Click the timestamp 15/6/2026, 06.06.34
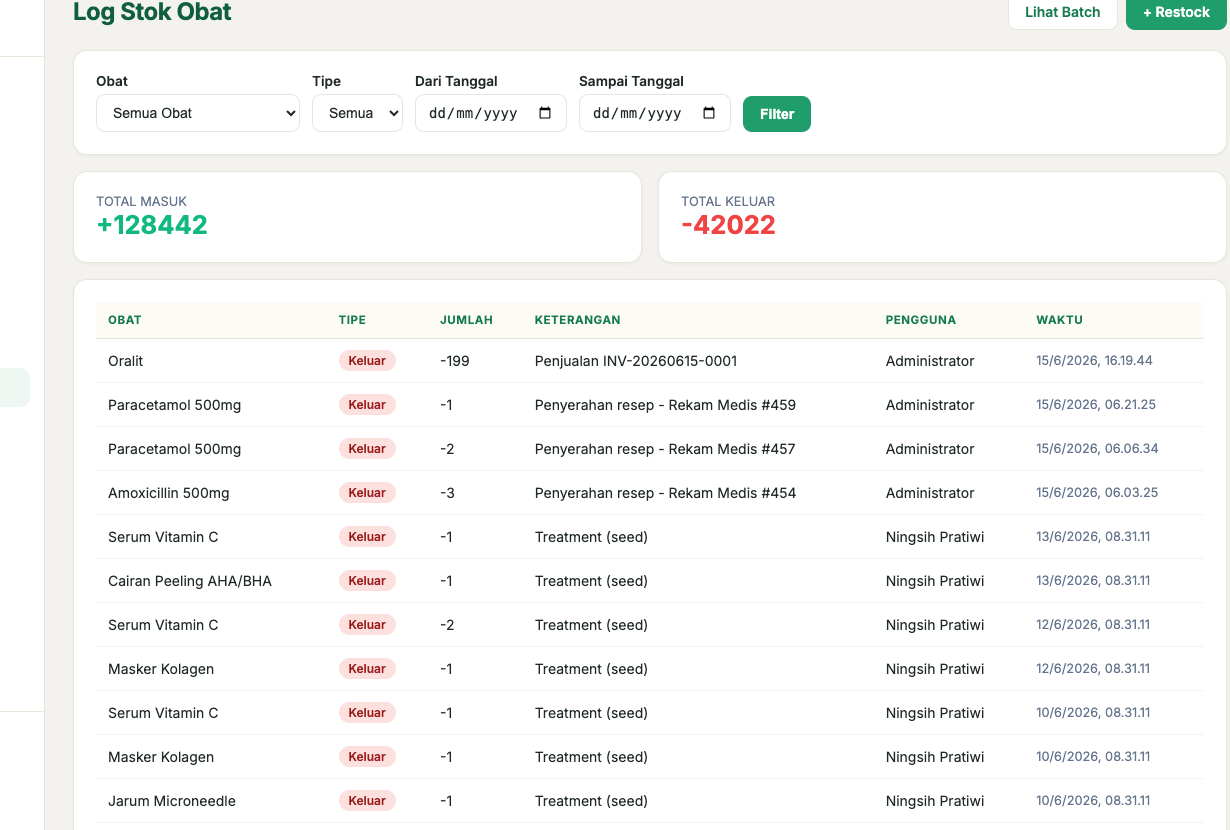 tap(1097, 449)
